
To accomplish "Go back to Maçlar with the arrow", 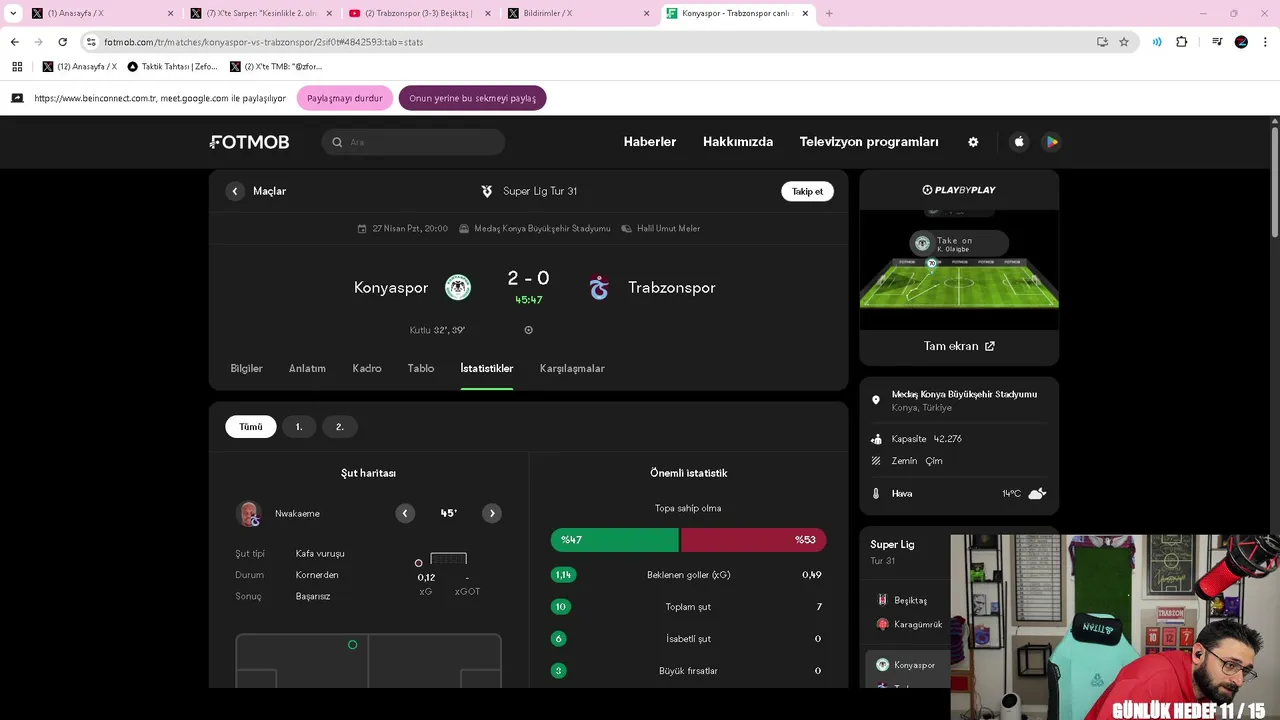I will [235, 191].
